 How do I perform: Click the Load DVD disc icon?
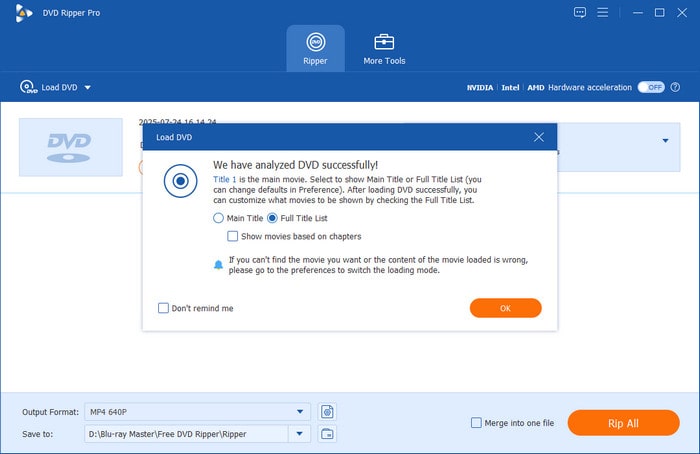tap(28, 87)
